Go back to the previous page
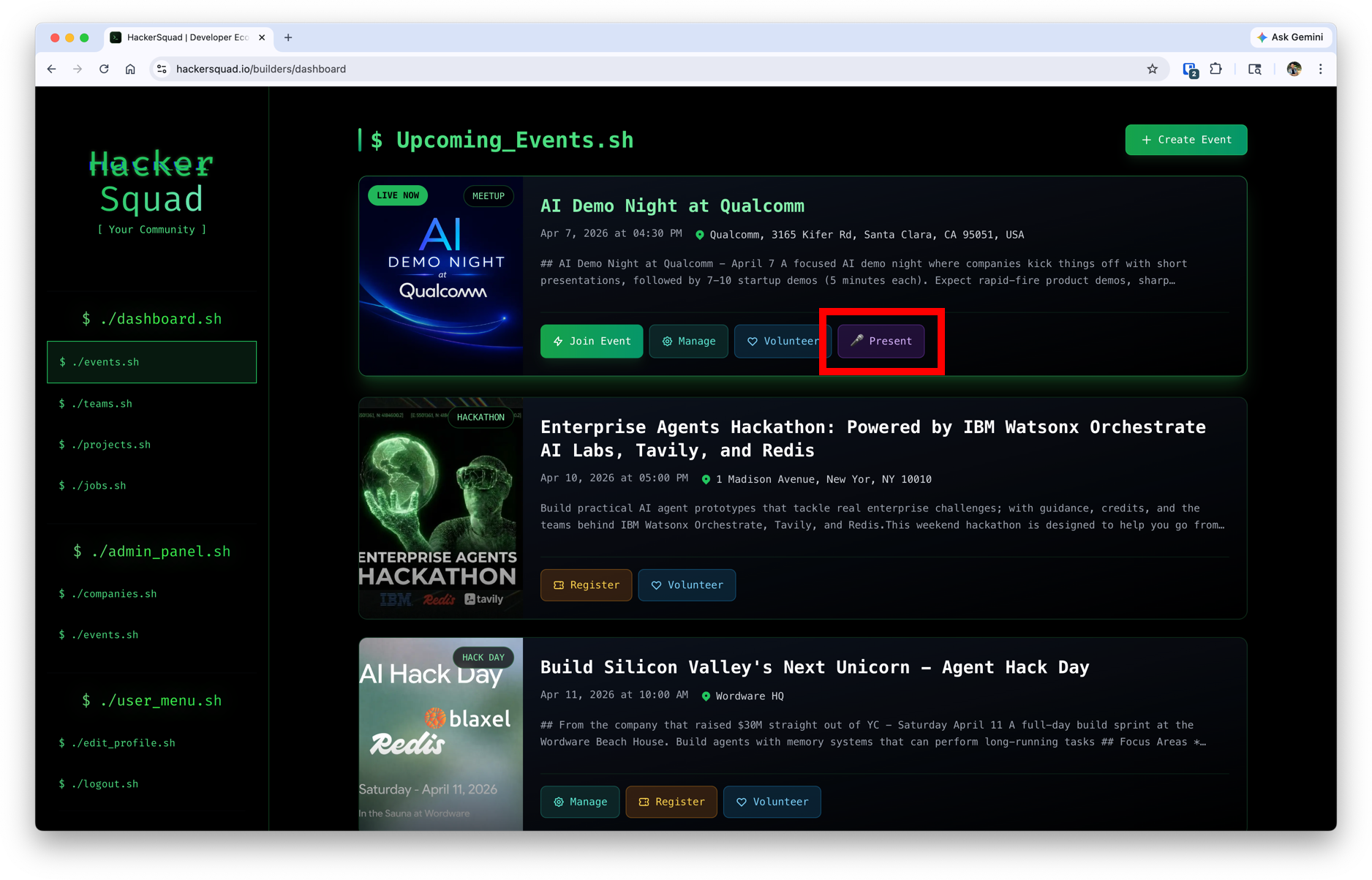Screen dimensions: 1372x880 pos(51,69)
